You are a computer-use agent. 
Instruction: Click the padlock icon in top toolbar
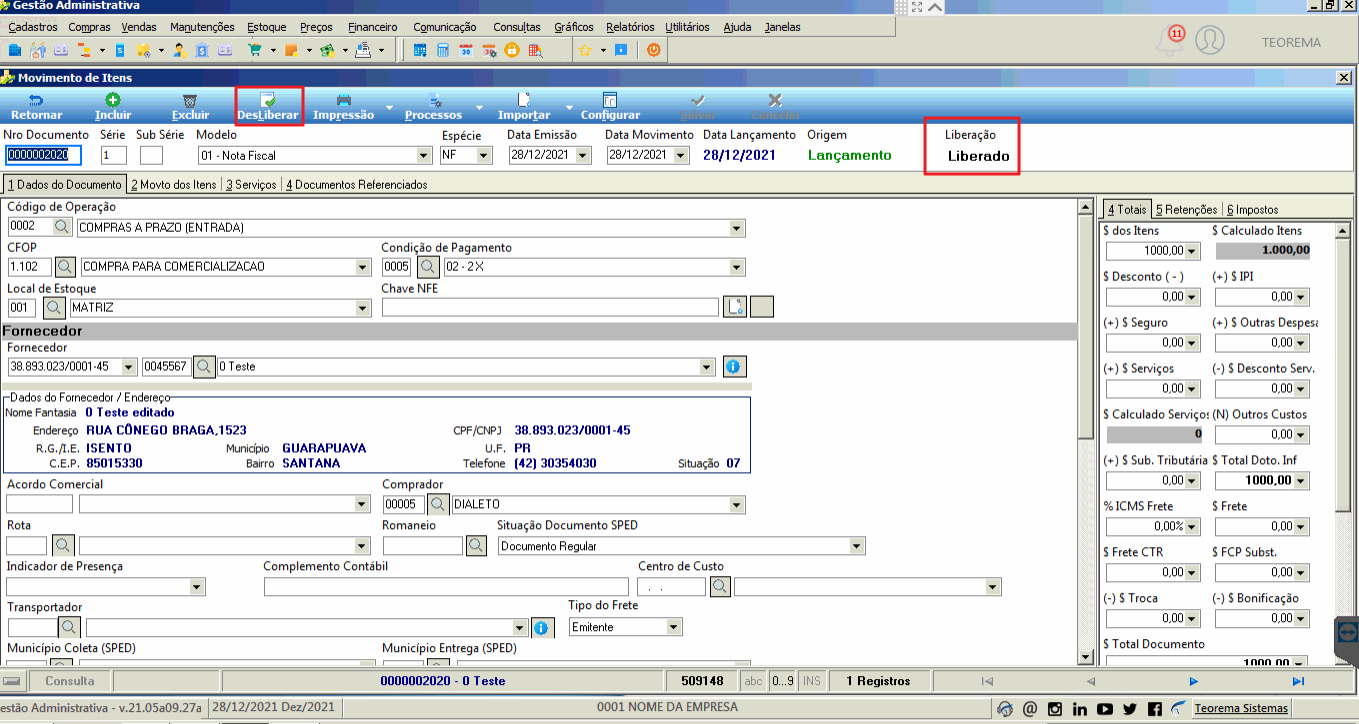511,49
